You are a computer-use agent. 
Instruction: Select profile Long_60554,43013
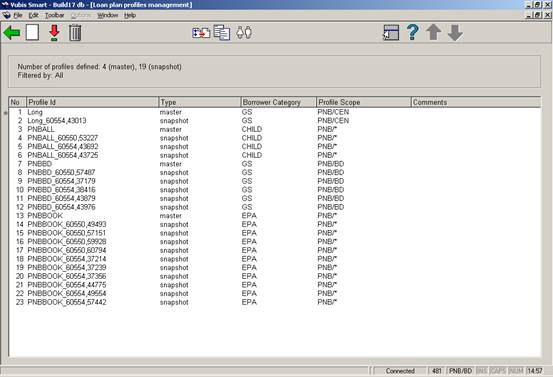(x=275, y=121)
